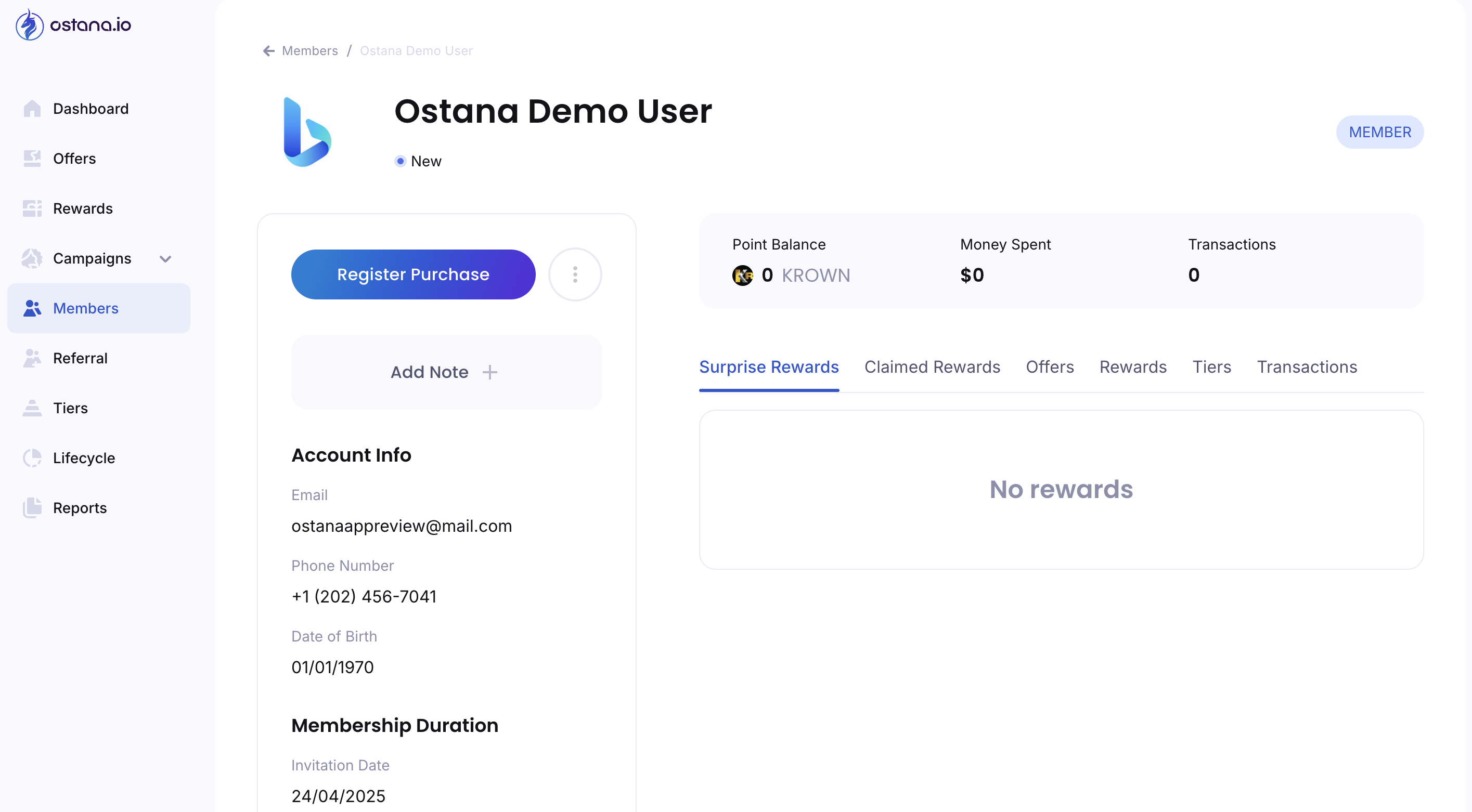Click the email ostanaappreview@mail.com
Screen dimensions: 1472x812
click(x=401, y=526)
